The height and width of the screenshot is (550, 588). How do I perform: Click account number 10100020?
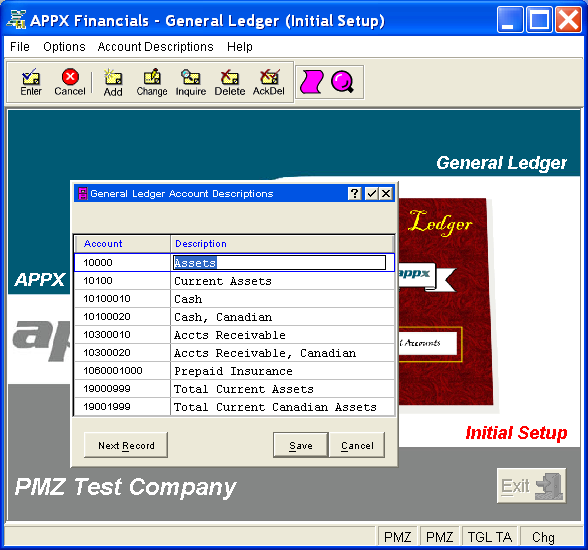click(107, 316)
